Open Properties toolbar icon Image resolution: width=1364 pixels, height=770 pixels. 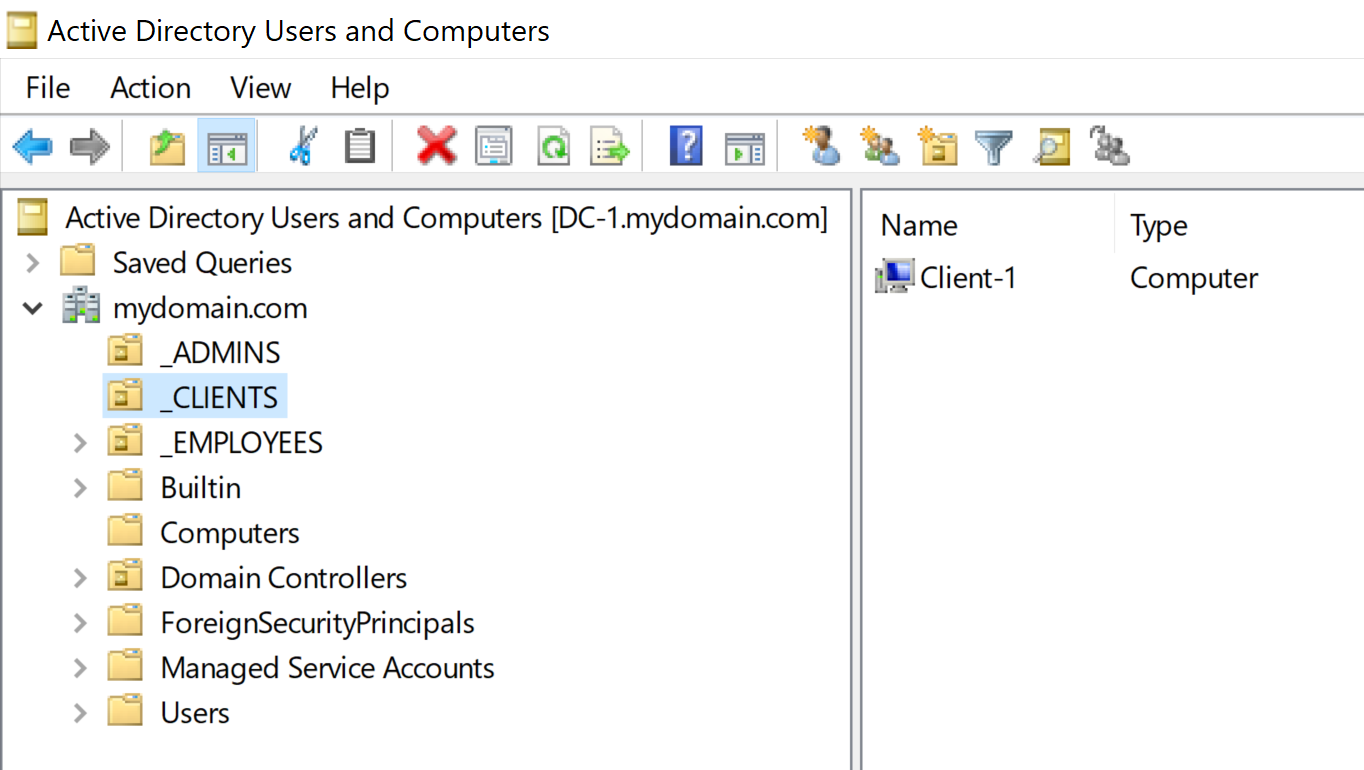pos(493,146)
